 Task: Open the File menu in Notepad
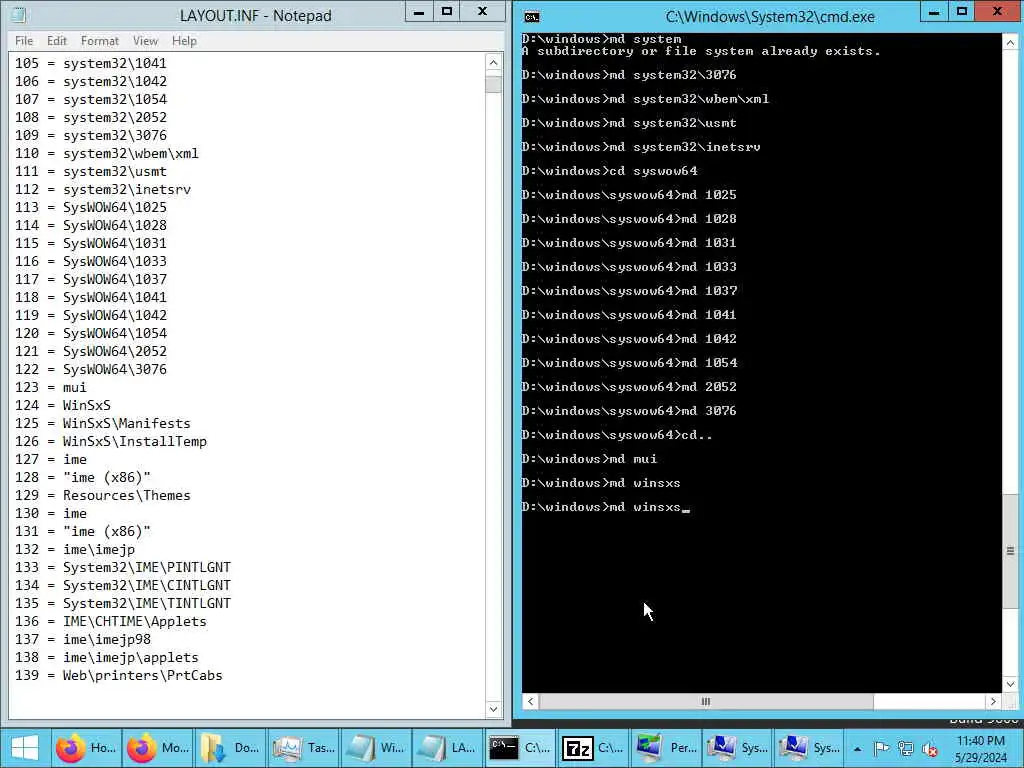click(x=24, y=40)
